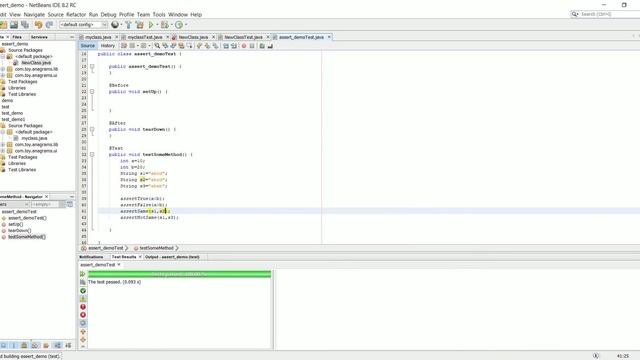Rerun tests with green double-arrow icon
The width and height of the screenshot is (640, 360).
[x=83, y=274]
